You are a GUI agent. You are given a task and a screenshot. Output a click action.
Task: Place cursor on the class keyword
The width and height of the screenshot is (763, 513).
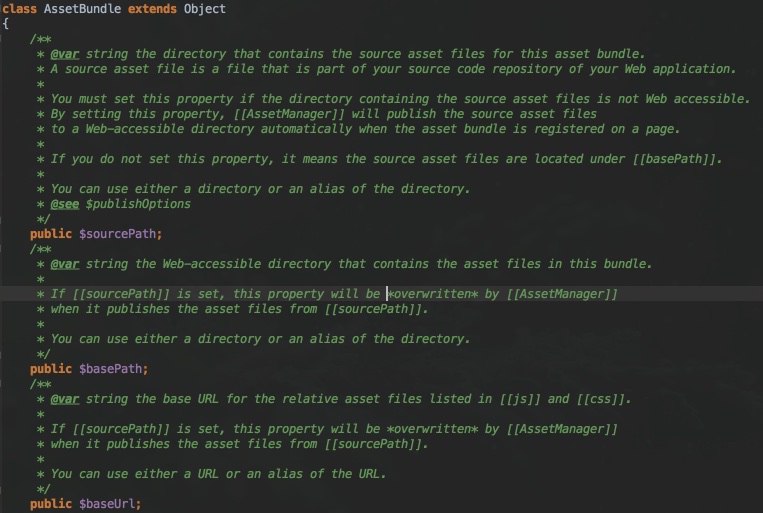(x=20, y=9)
